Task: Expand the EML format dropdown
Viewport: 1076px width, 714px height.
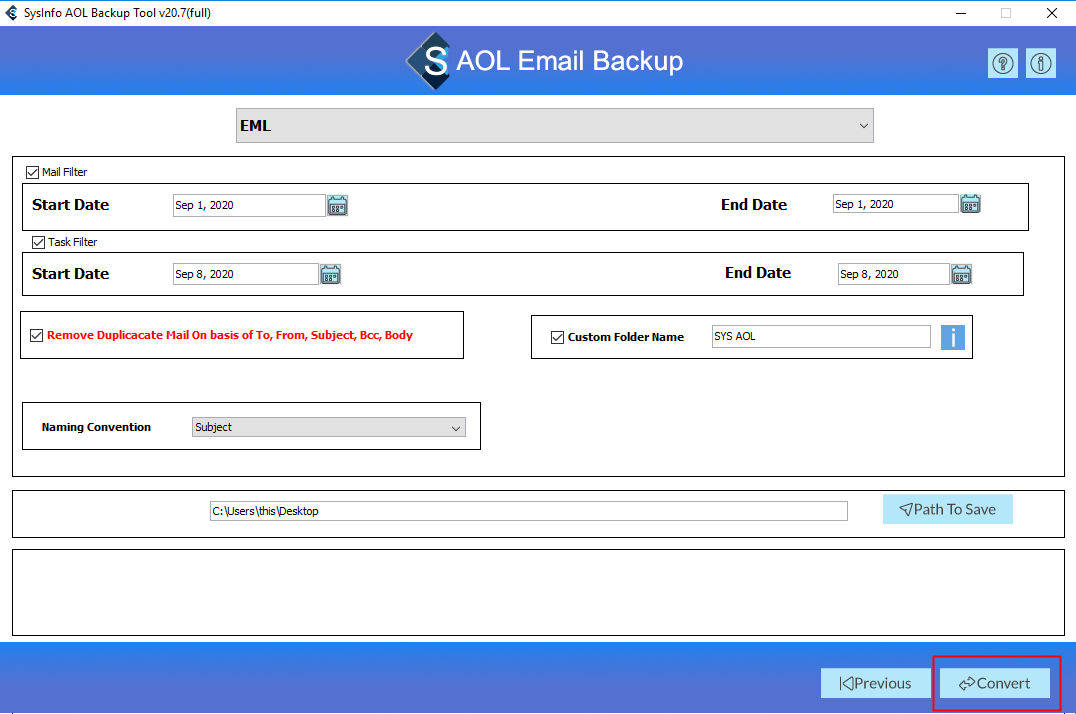Action: 554,126
